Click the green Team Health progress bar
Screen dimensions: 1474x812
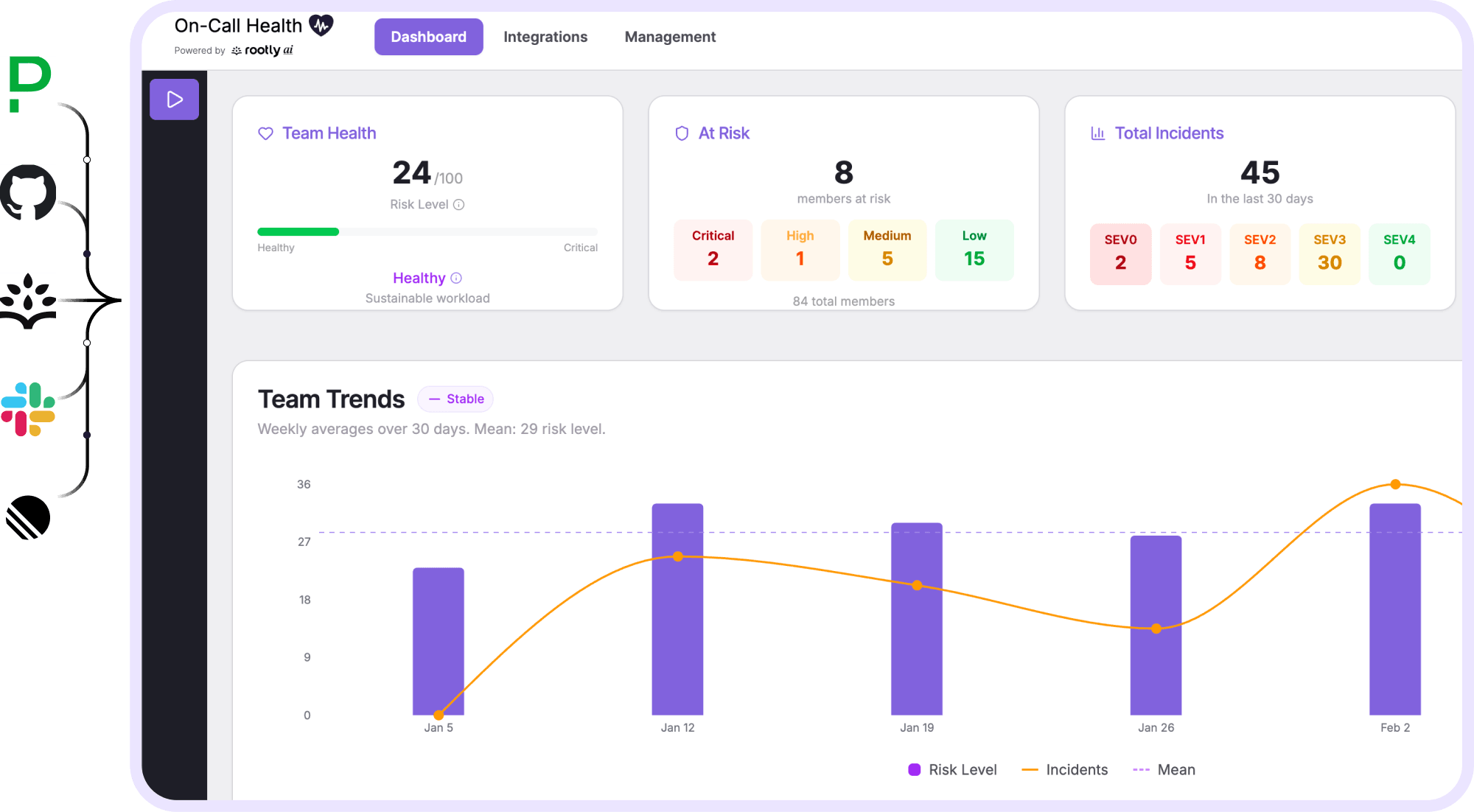tap(298, 231)
